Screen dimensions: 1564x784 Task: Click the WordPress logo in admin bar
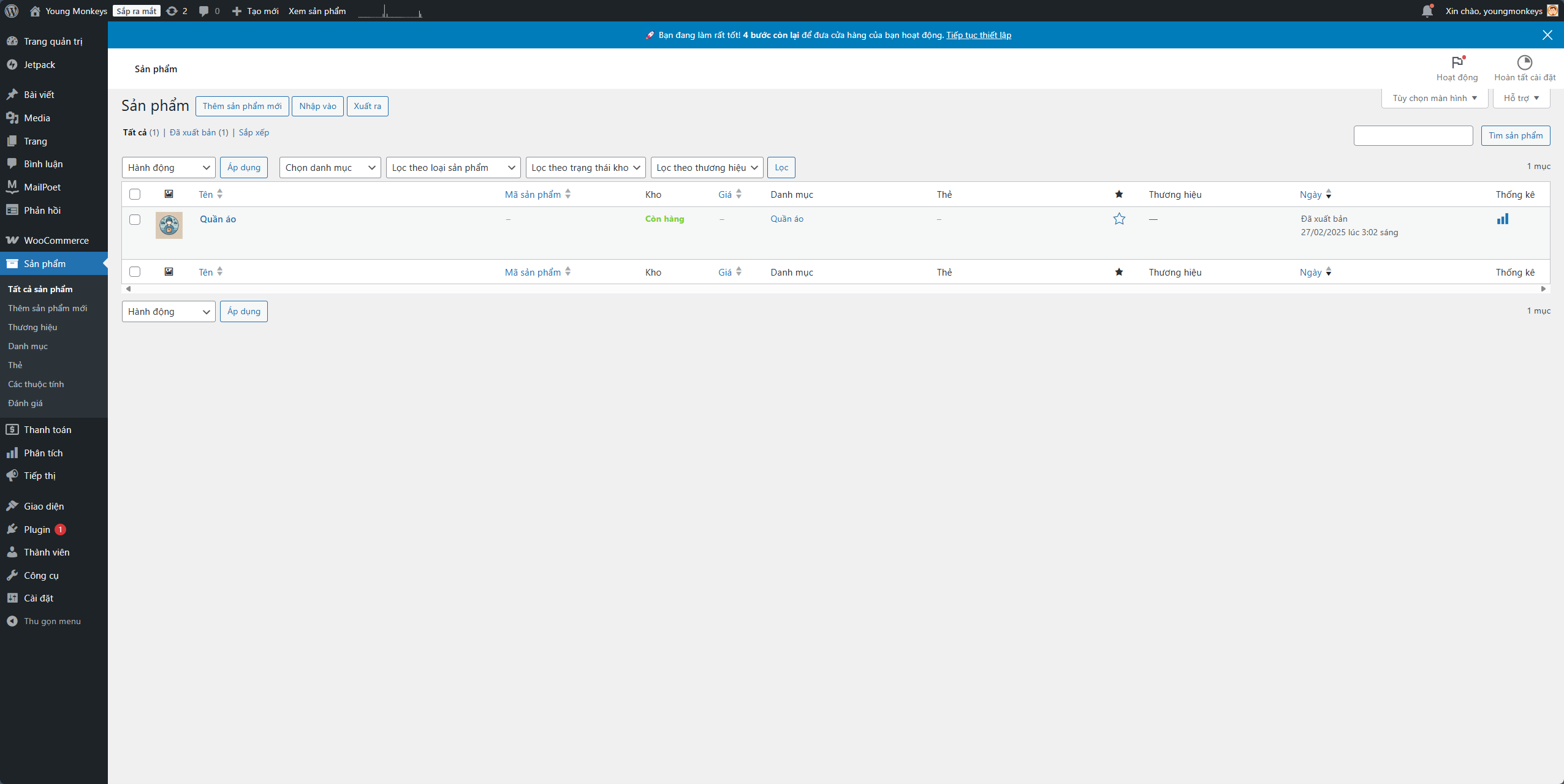tap(12, 10)
